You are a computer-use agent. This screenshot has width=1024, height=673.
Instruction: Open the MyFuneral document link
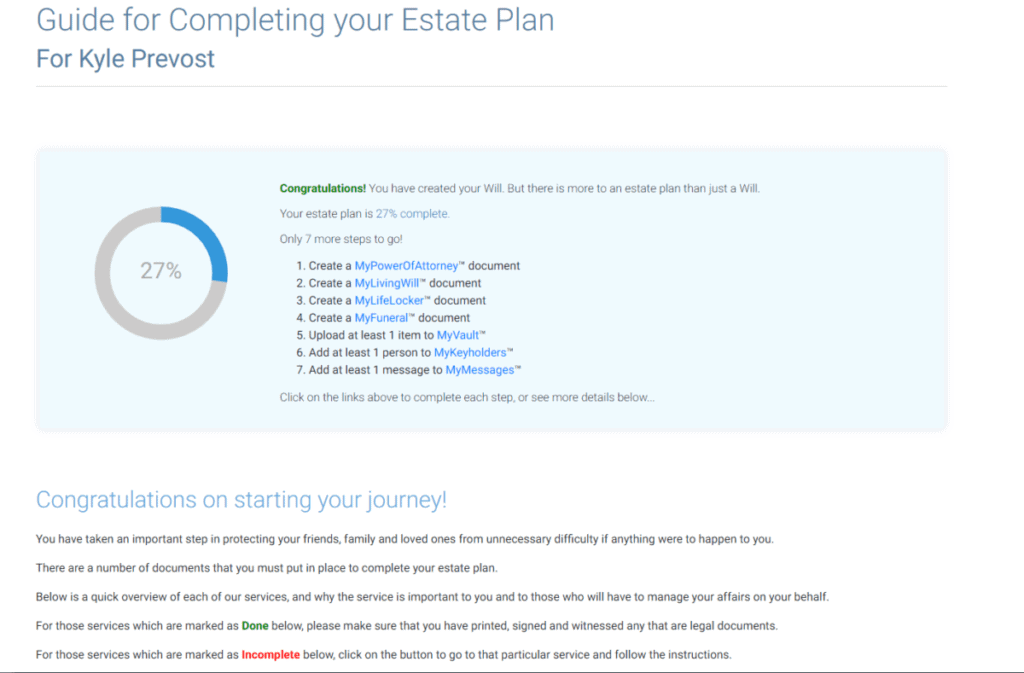click(381, 318)
